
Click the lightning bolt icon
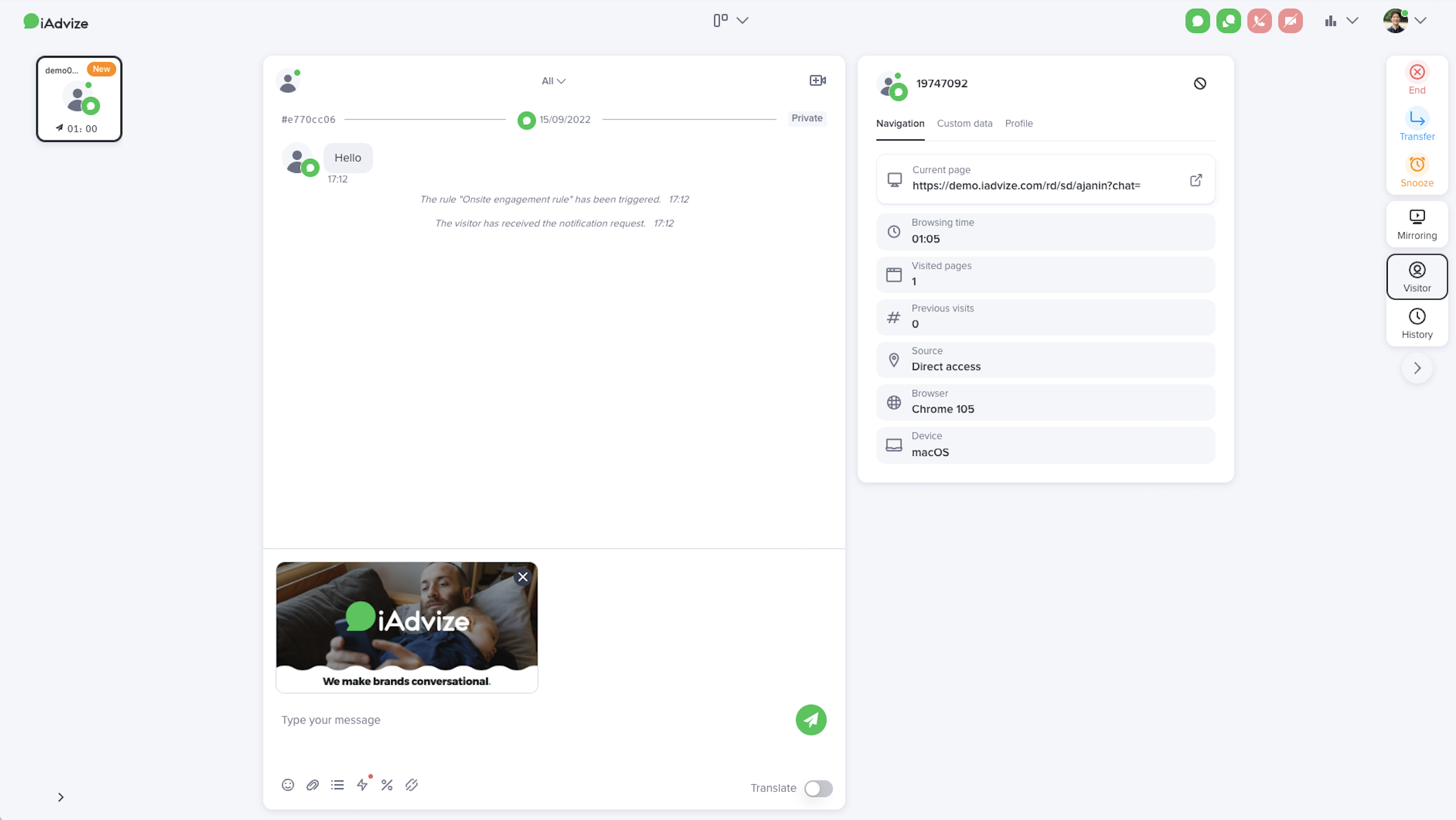click(x=362, y=785)
